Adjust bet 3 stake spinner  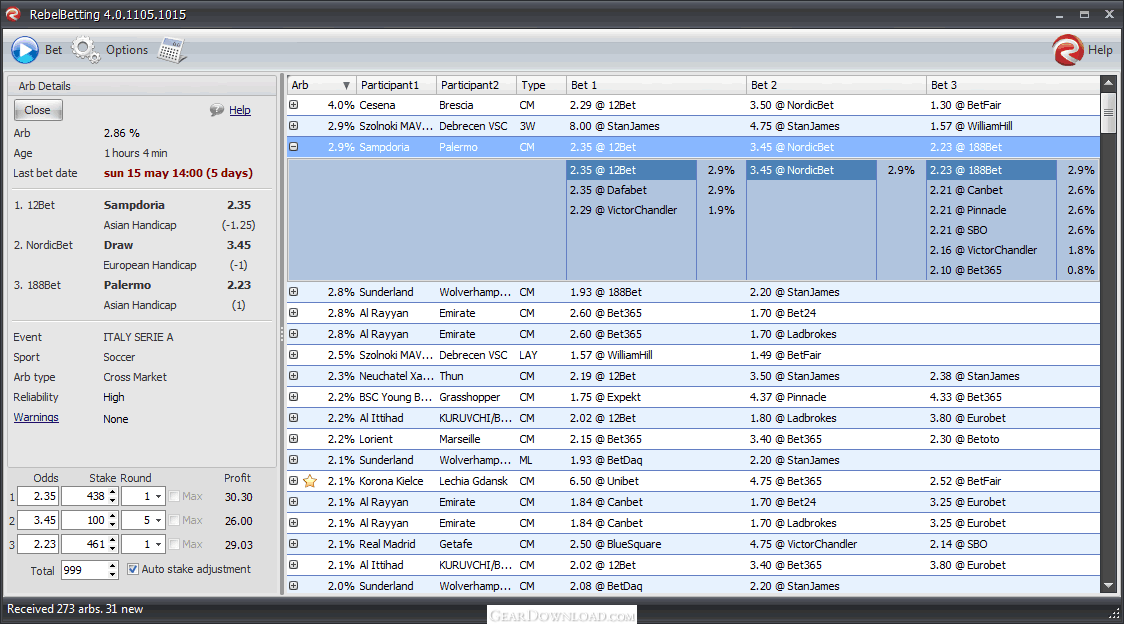click(113, 544)
